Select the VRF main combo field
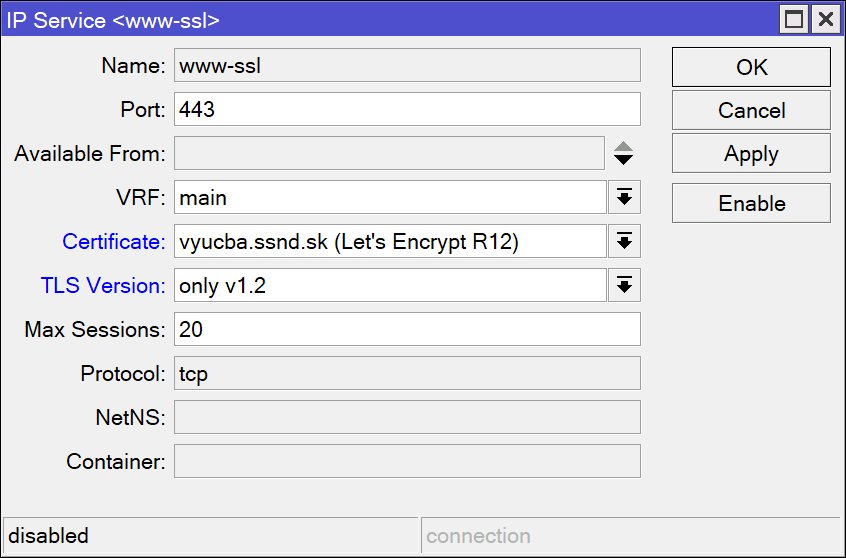 point(389,197)
